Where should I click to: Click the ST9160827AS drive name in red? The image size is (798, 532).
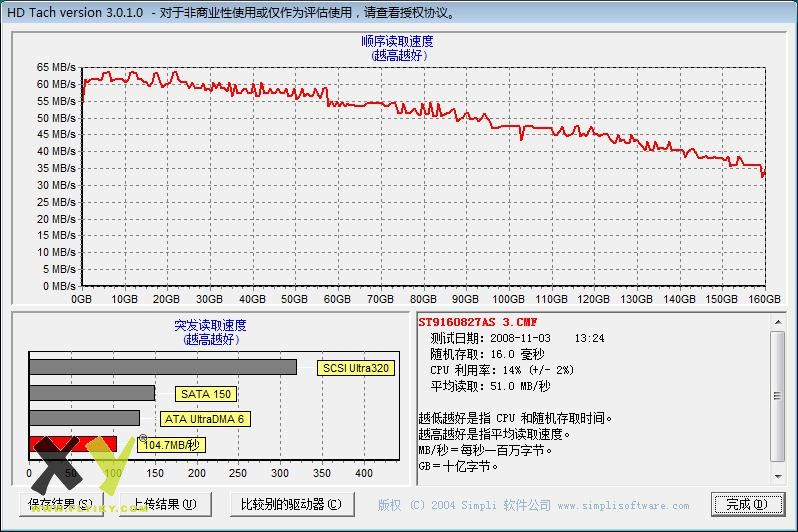(x=478, y=323)
